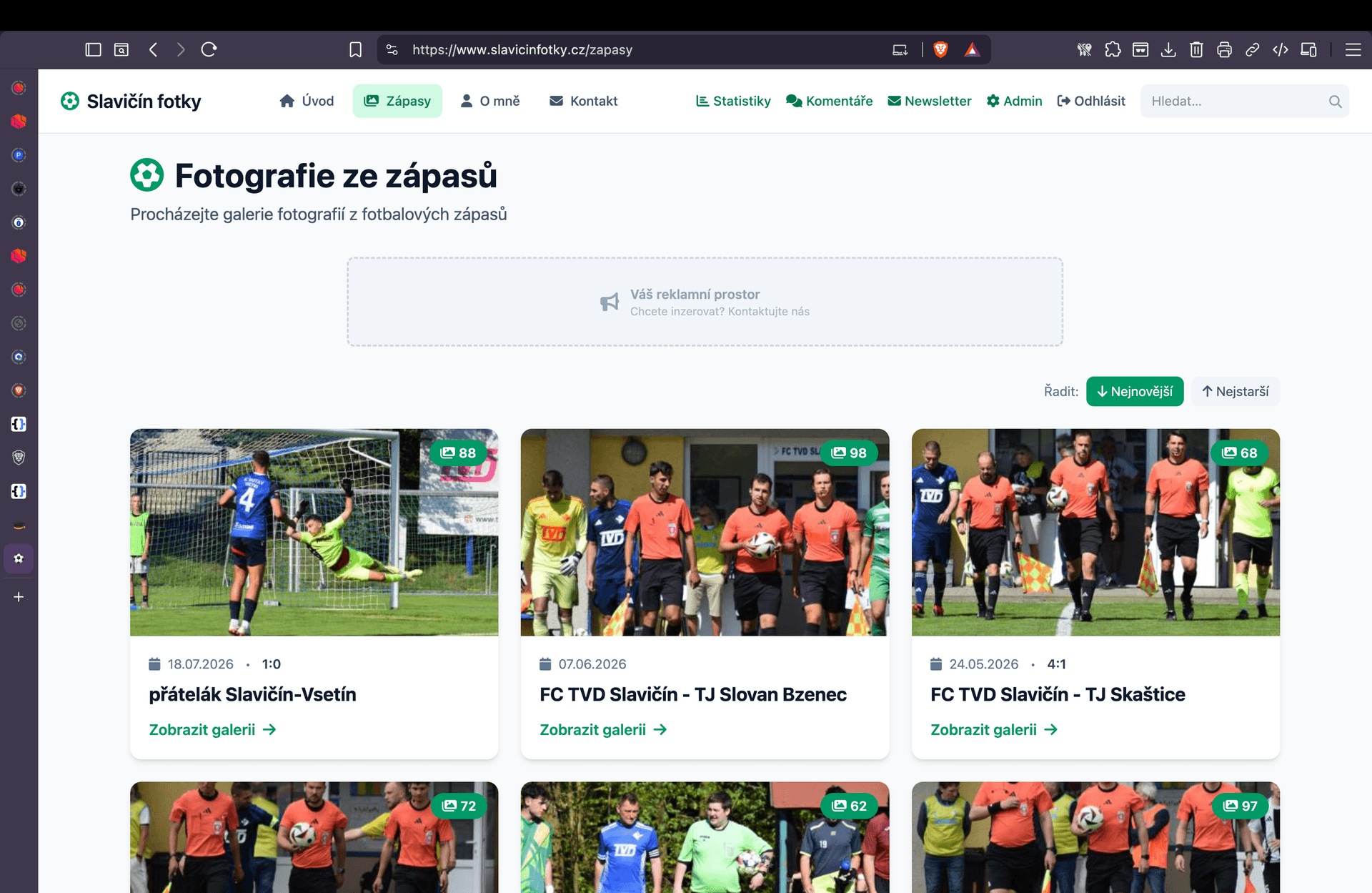
Task: Open the Admin settings link
Action: (x=1014, y=101)
